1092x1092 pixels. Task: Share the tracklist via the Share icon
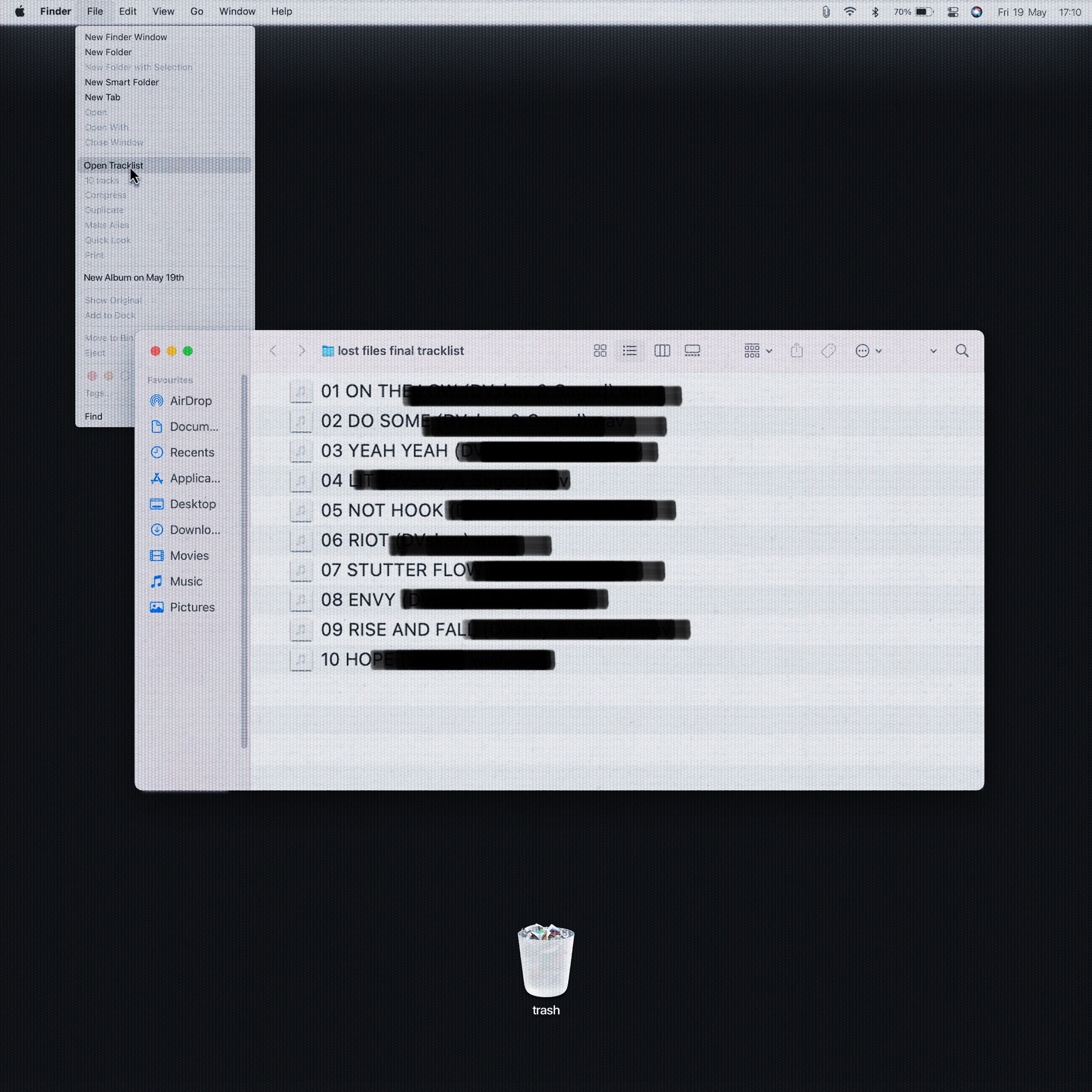tap(796, 351)
